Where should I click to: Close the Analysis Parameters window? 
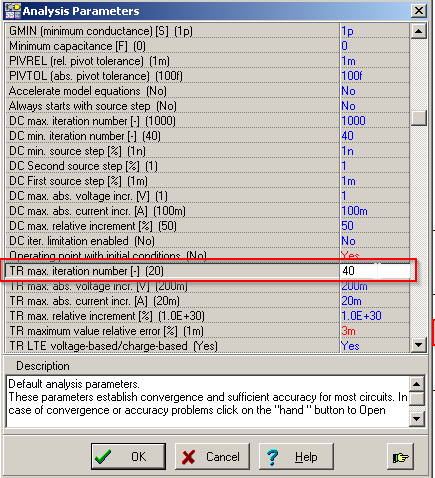[419, 11]
